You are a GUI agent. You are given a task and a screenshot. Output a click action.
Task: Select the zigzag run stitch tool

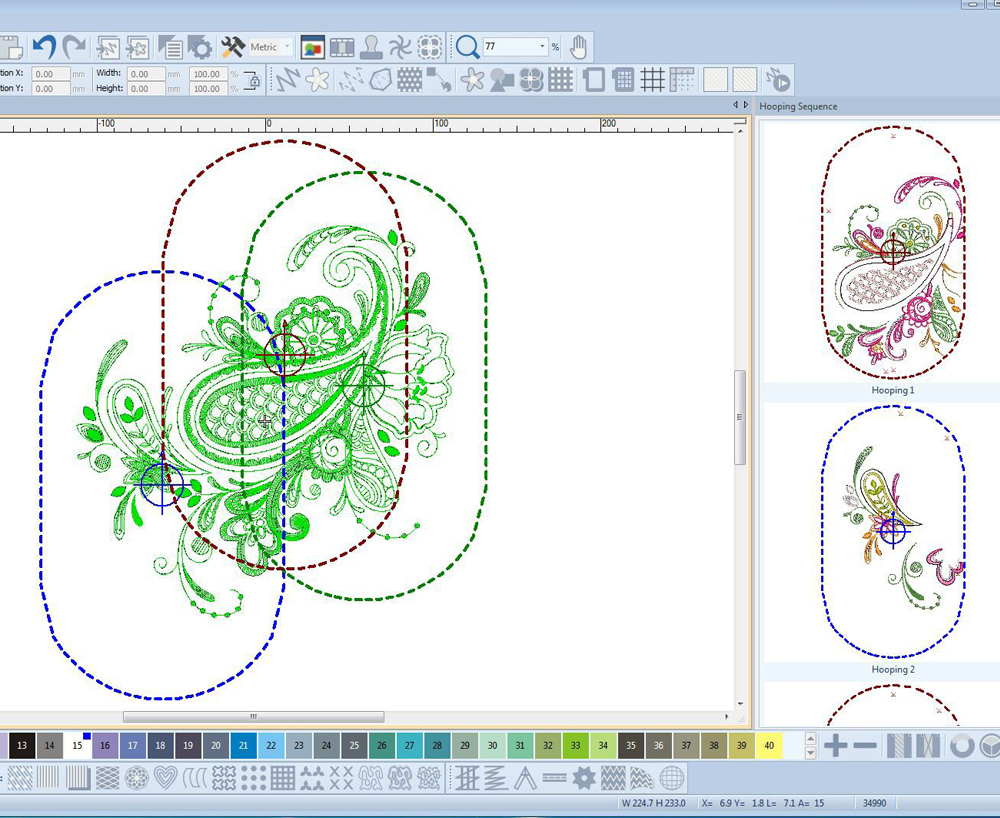288,80
